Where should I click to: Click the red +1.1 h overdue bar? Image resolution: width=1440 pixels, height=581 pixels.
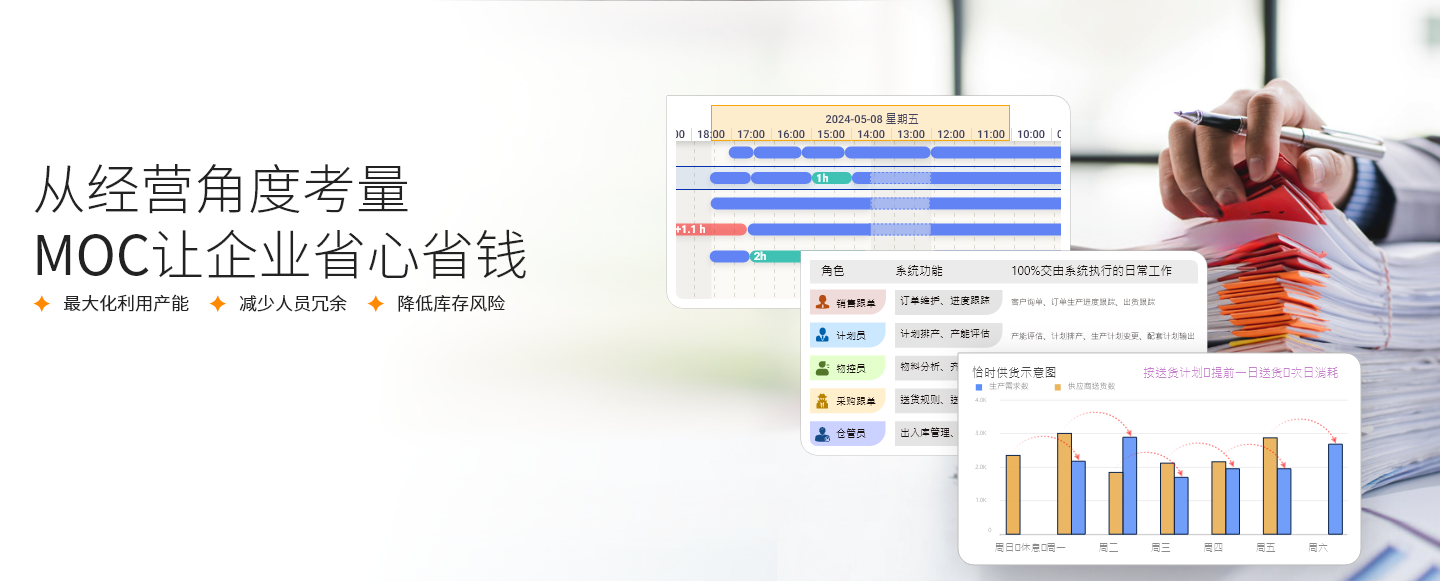710,229
